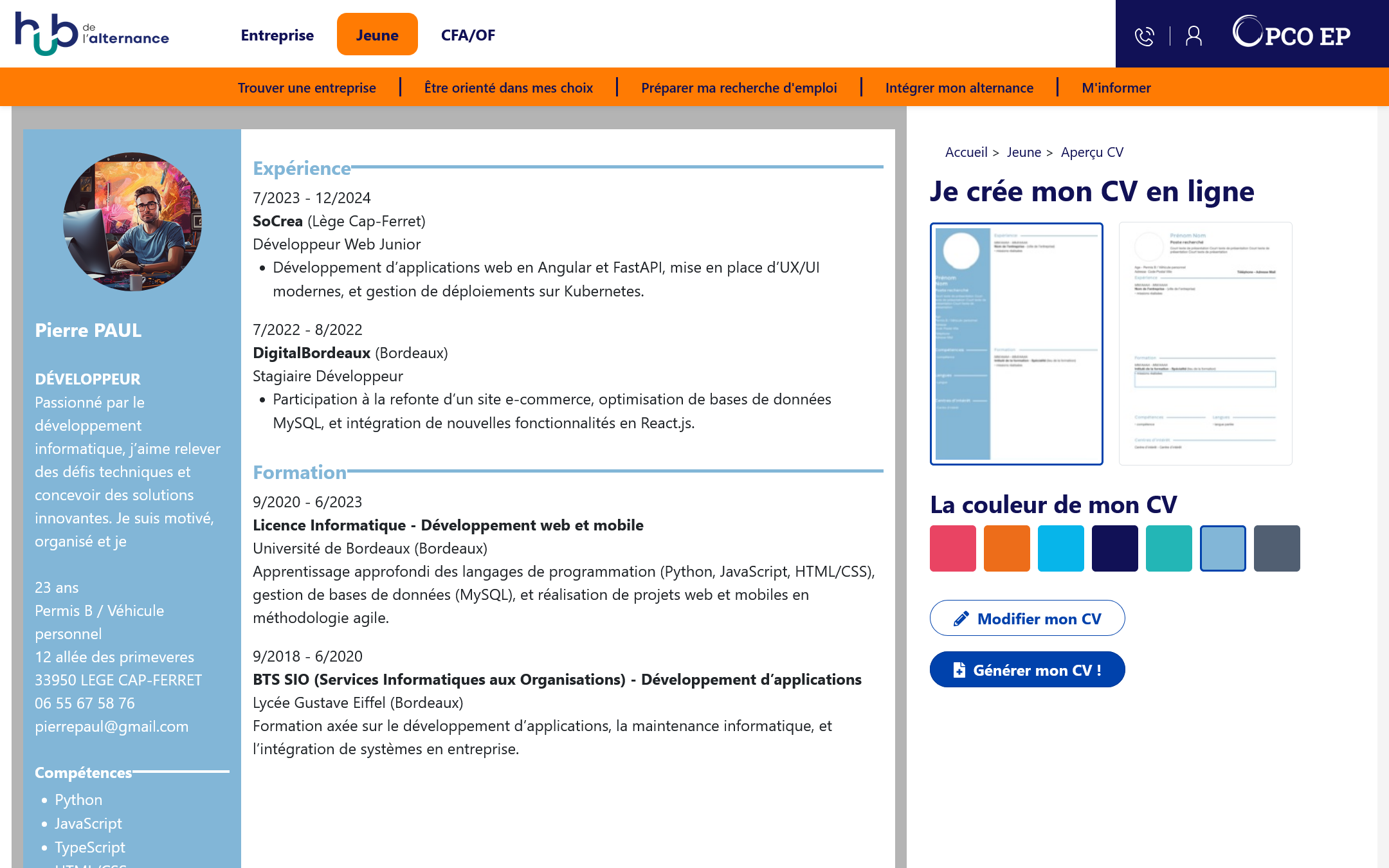Go to Jeune breadcrumb link
Screen dimensions: 1389x868
1024,152
